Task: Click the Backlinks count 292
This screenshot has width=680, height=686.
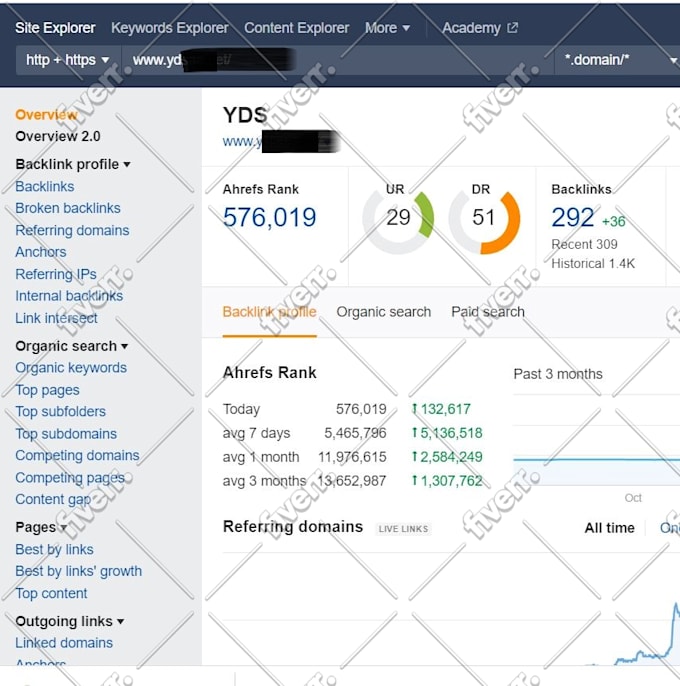Action: click(572, 217)
